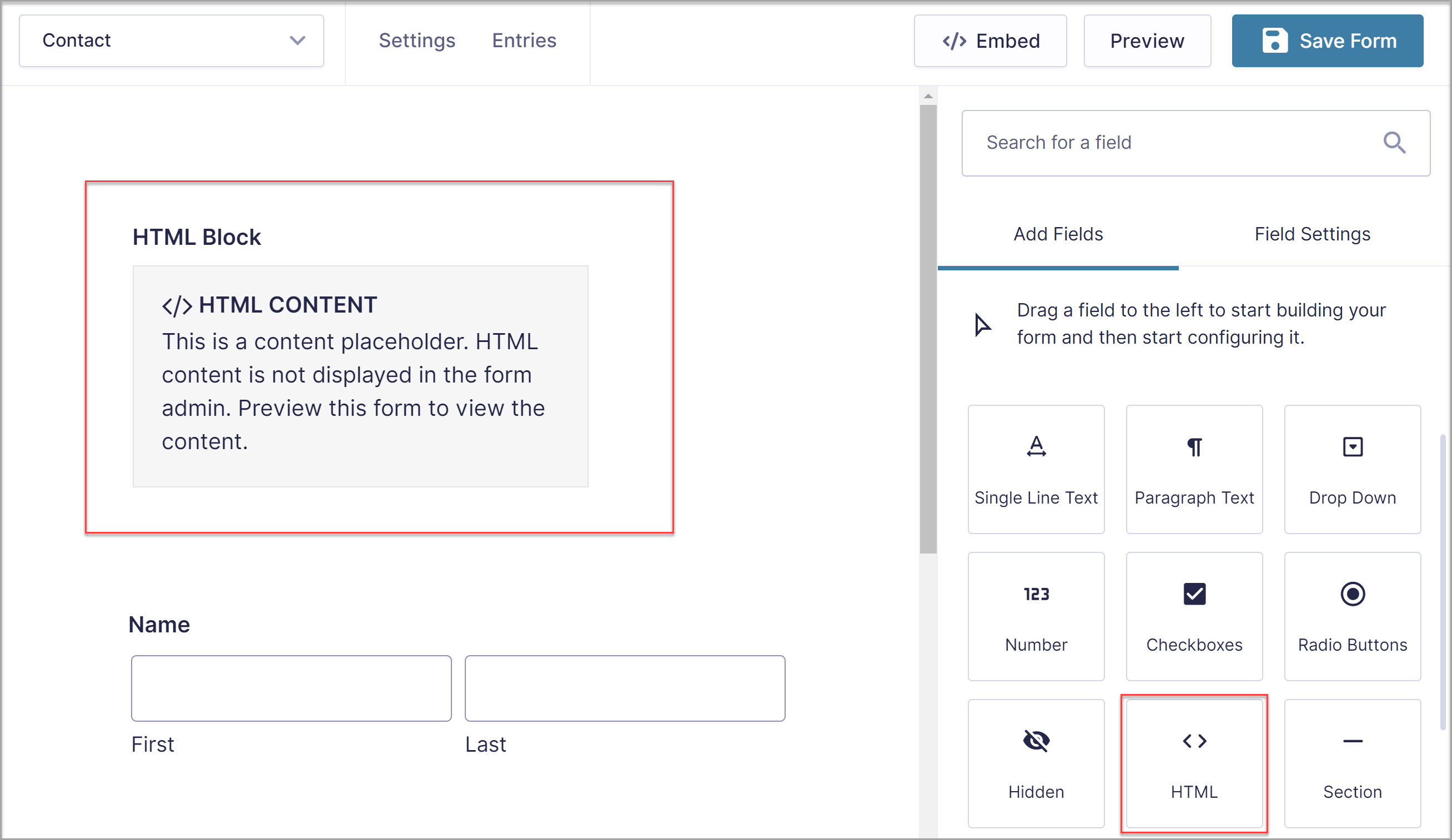Click the chevron arrow in Contact selector
The width and height of the screenshot is (1452, 840).
297,41
